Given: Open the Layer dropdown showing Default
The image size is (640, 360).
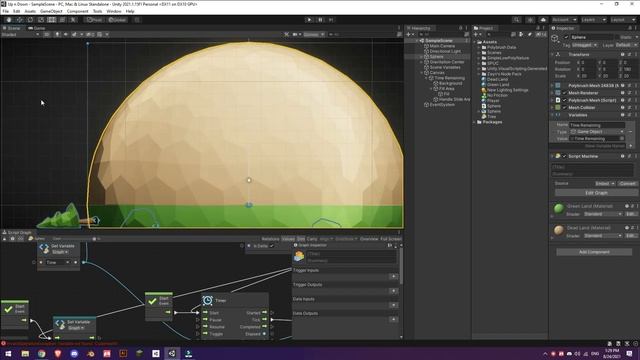Looking at the screenshot, I should (x=626, y=45).
